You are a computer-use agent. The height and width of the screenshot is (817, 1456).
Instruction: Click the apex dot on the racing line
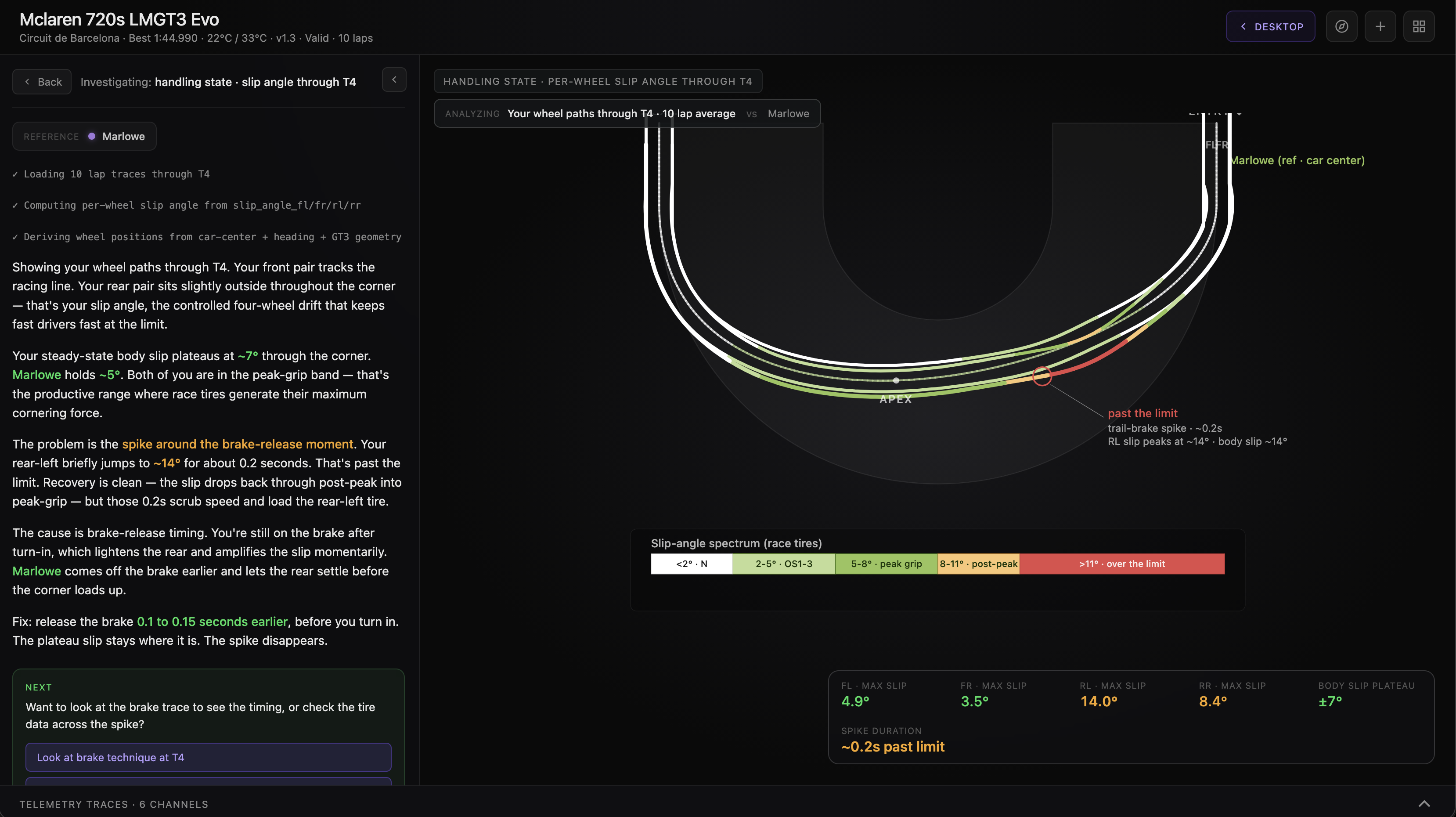click(x=896, y=380)
